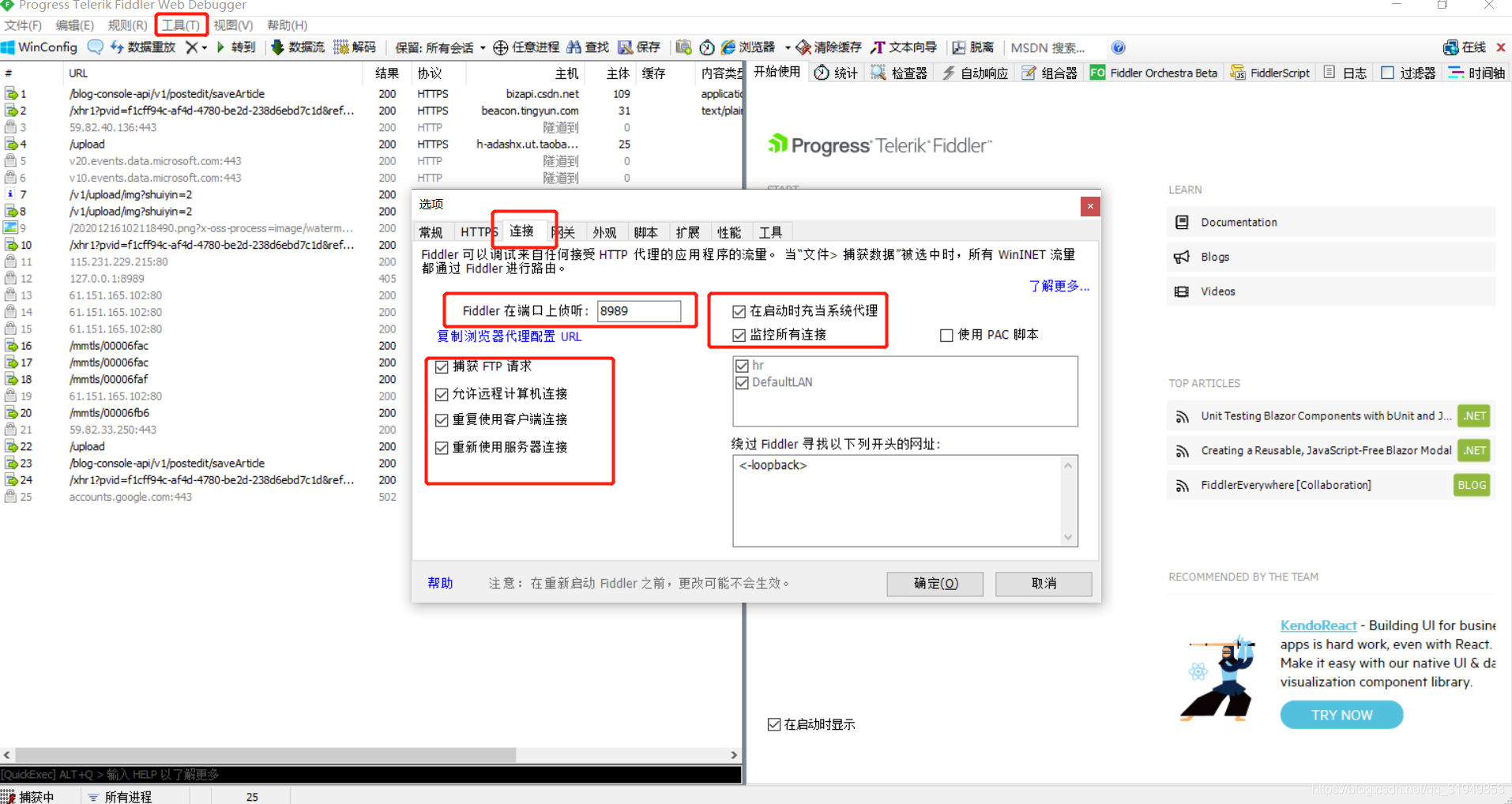Toggle Capture FTP requests (捕获 FTP 请求)
The image size is (1512, 804).
point(442,366)
